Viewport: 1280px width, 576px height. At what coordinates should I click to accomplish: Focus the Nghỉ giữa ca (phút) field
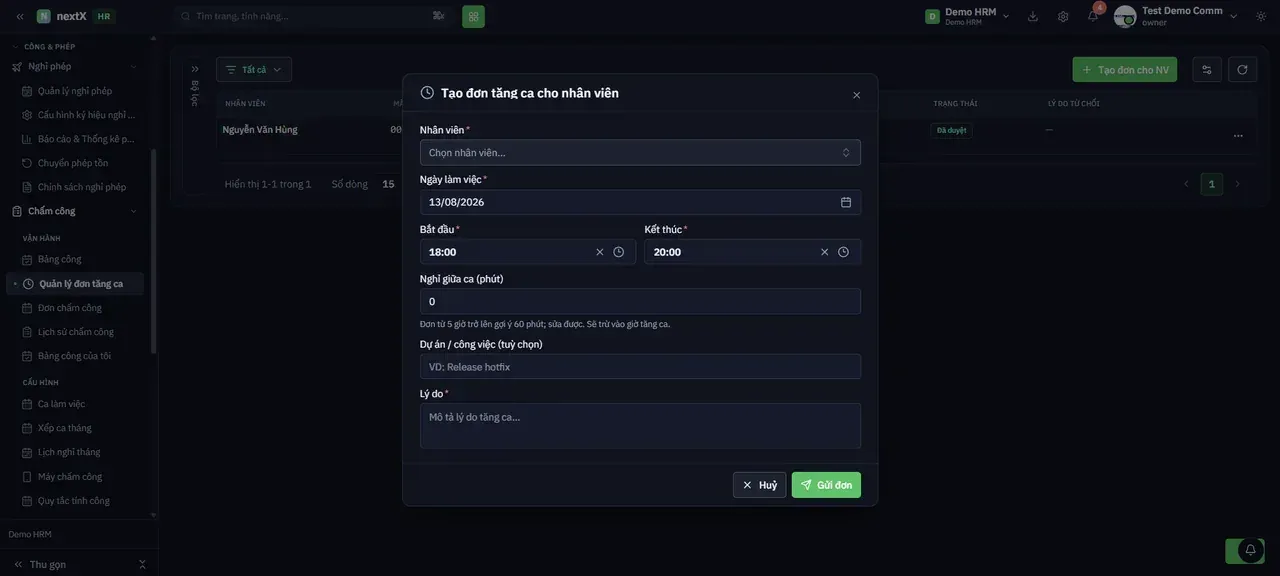click(640, 302)
